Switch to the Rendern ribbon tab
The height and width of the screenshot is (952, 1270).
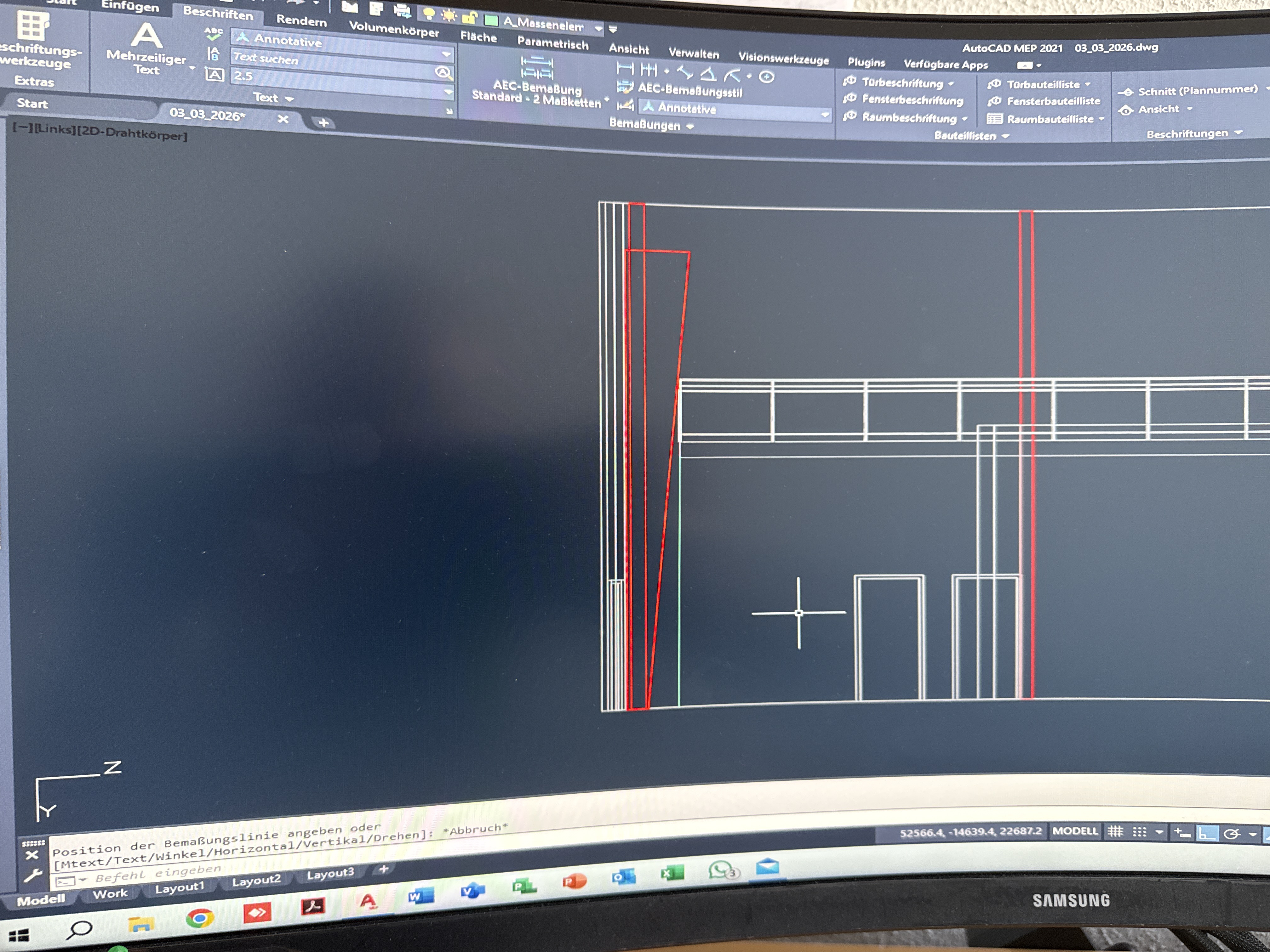(x=301, y=21)
